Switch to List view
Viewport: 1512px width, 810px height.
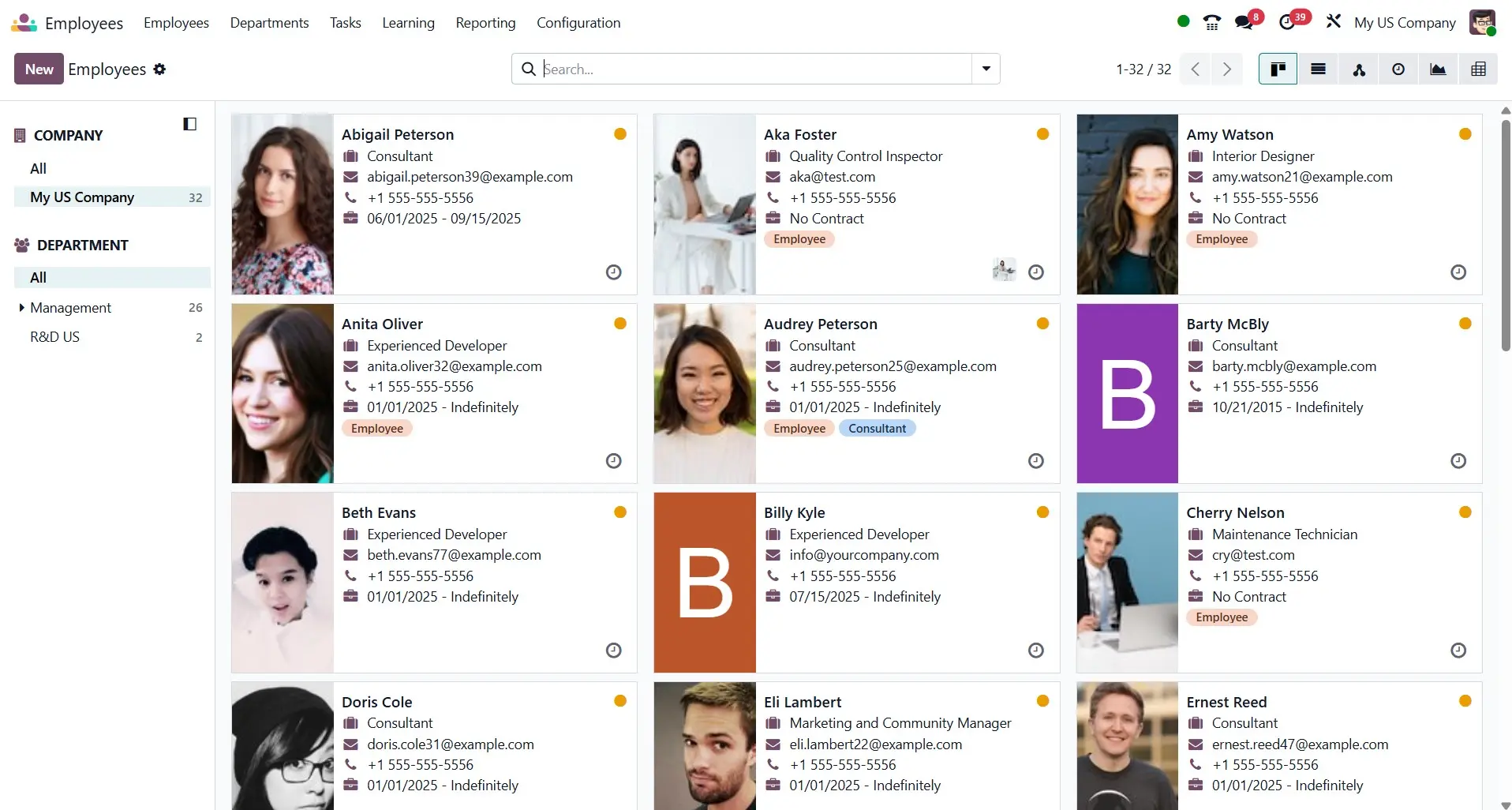(x=1318, y=69)
